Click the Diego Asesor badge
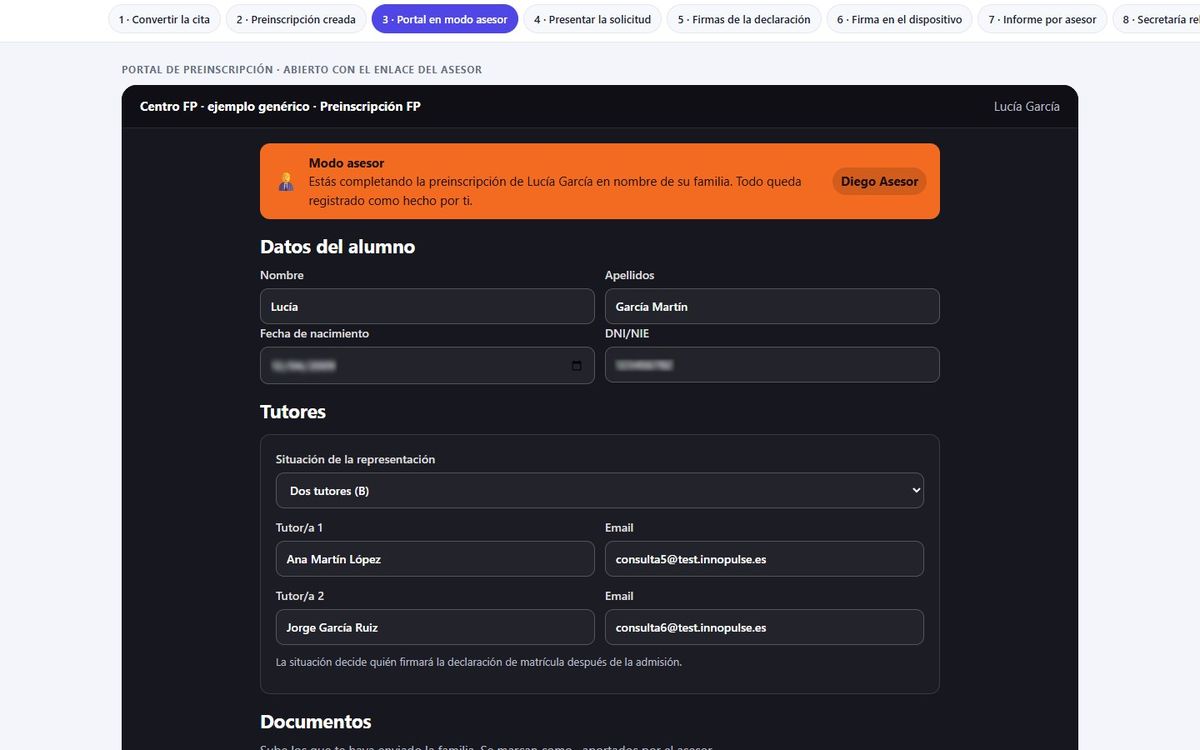The height and width of the screenshot is (750, 1200). coord(879,181)
